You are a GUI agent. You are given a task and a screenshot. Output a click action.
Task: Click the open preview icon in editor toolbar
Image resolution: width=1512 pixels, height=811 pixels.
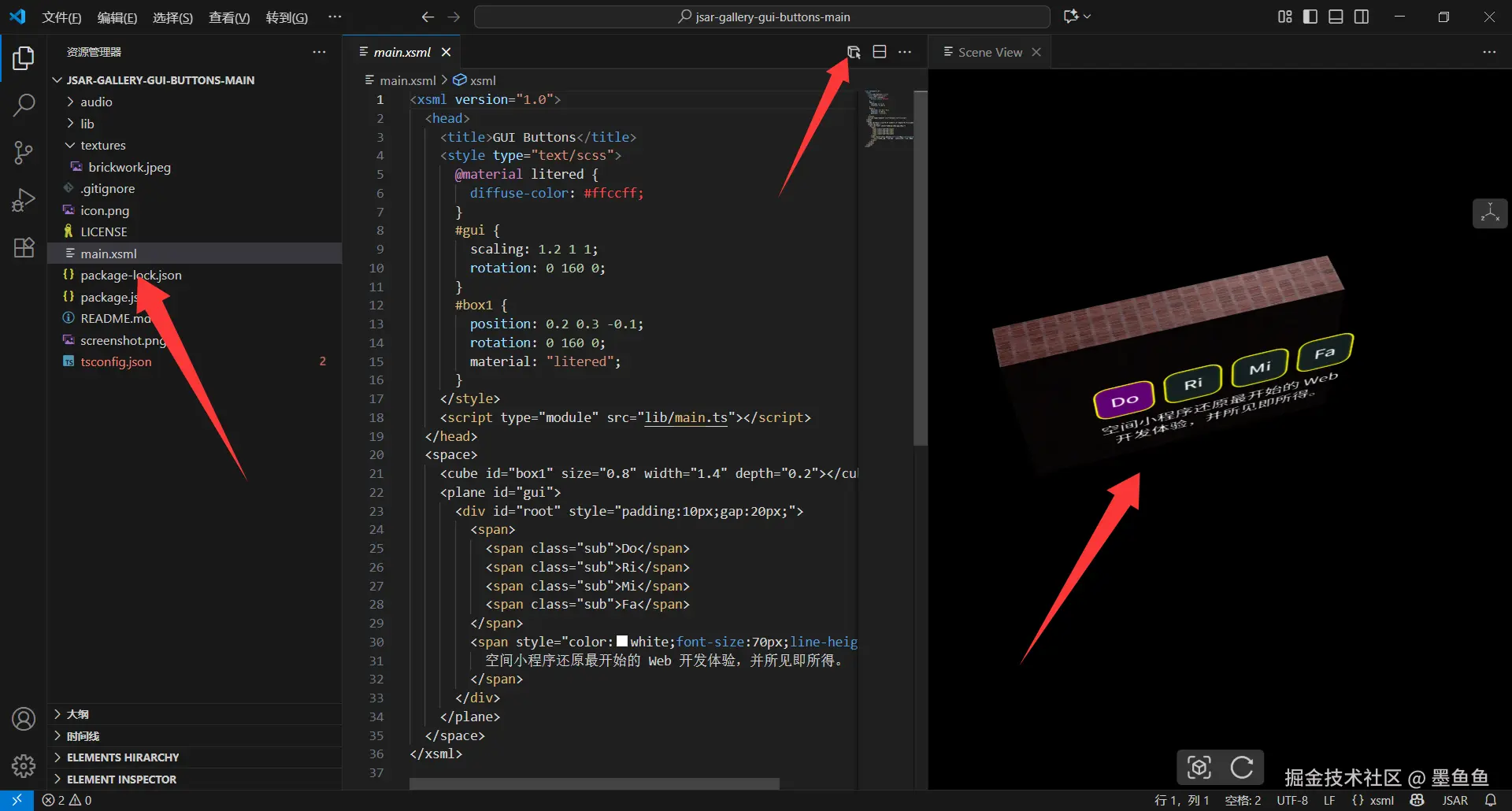854,52
